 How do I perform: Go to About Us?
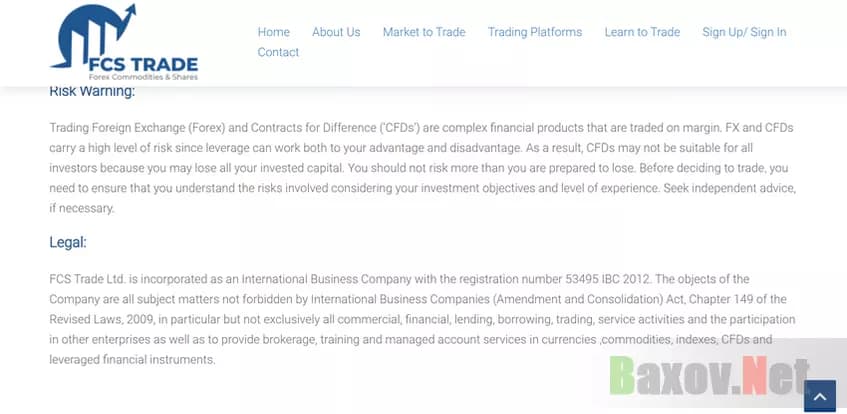pyautogui.click(x=336, y=32)
